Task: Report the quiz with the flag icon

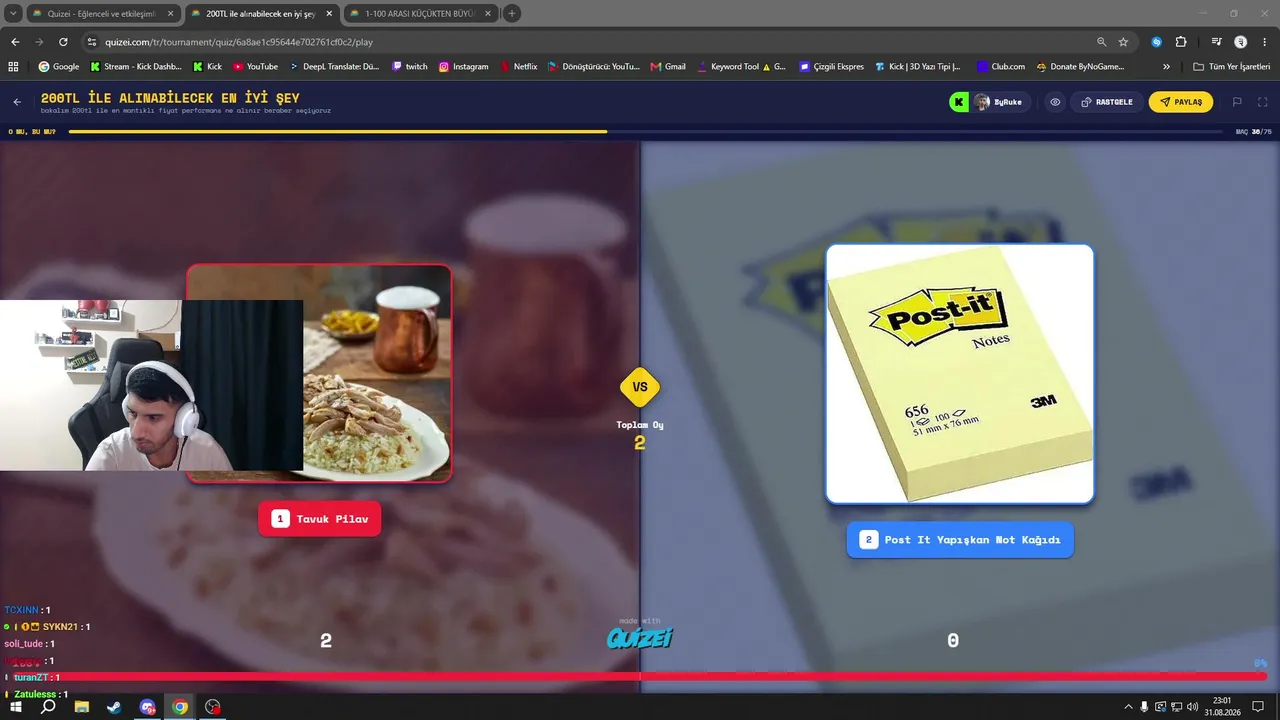Action: (1237, 102)
